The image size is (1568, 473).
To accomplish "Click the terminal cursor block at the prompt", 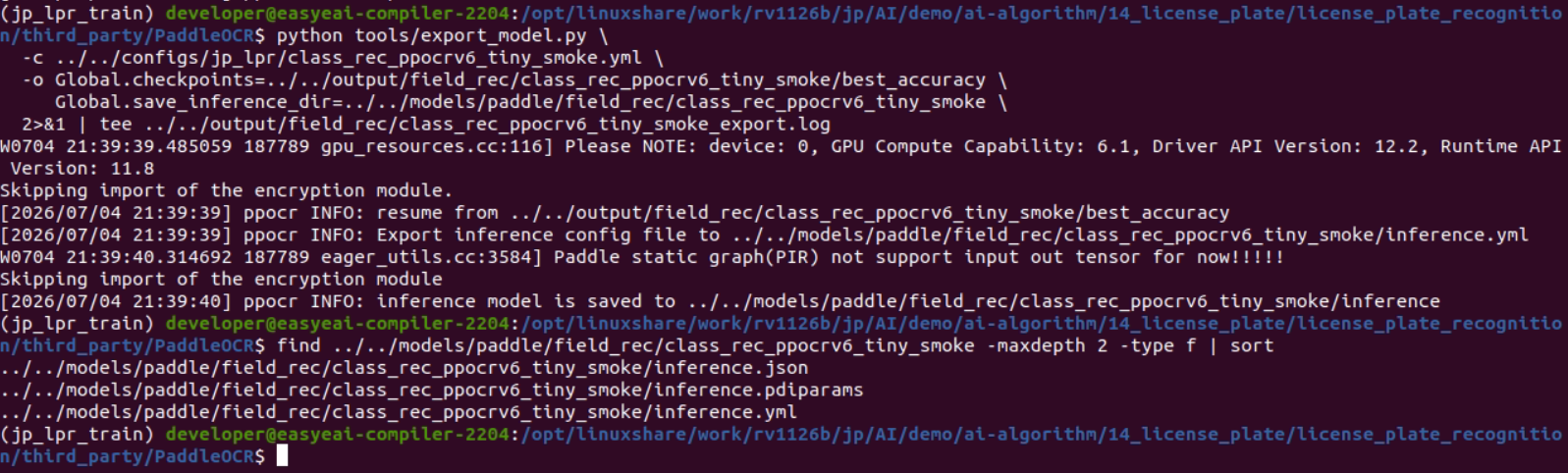I will click(282, 455).
